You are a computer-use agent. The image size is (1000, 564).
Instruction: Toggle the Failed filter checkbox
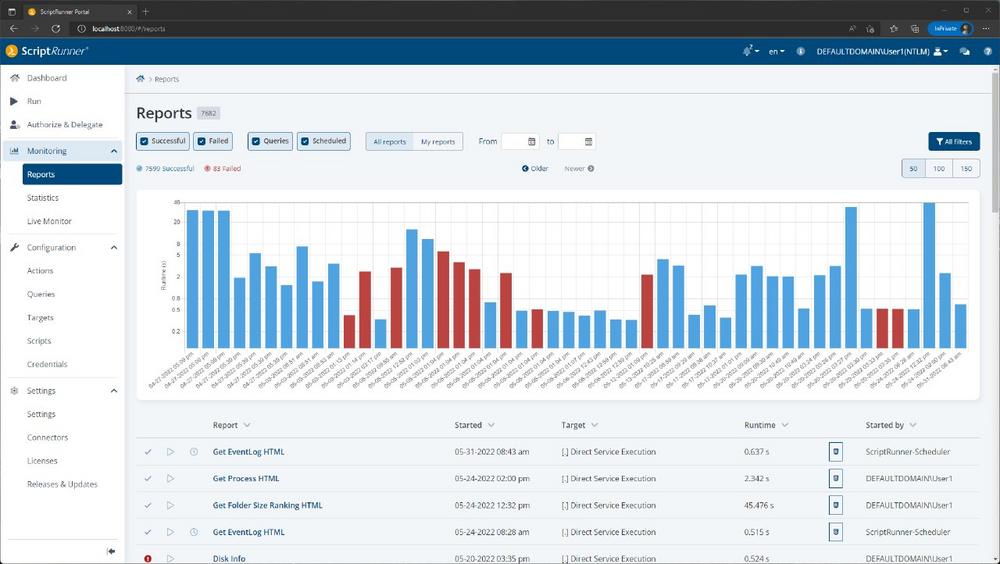(x=201, y=142)
